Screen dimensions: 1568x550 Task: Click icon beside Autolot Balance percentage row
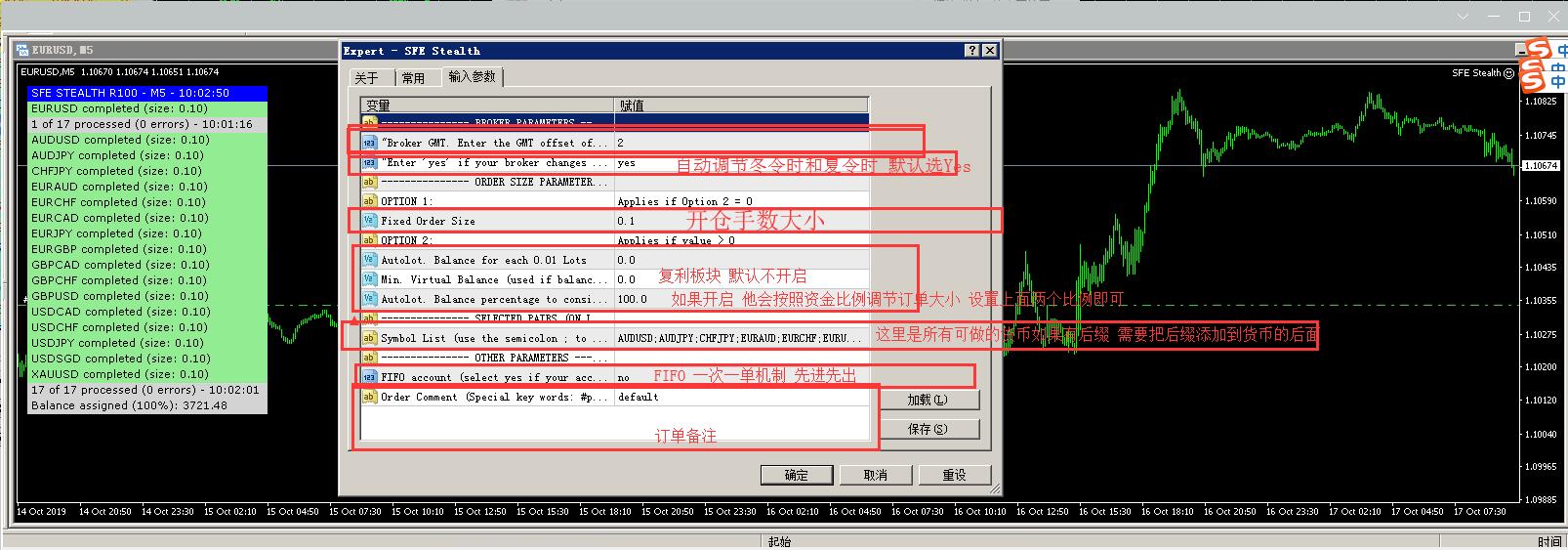[369, 299]
